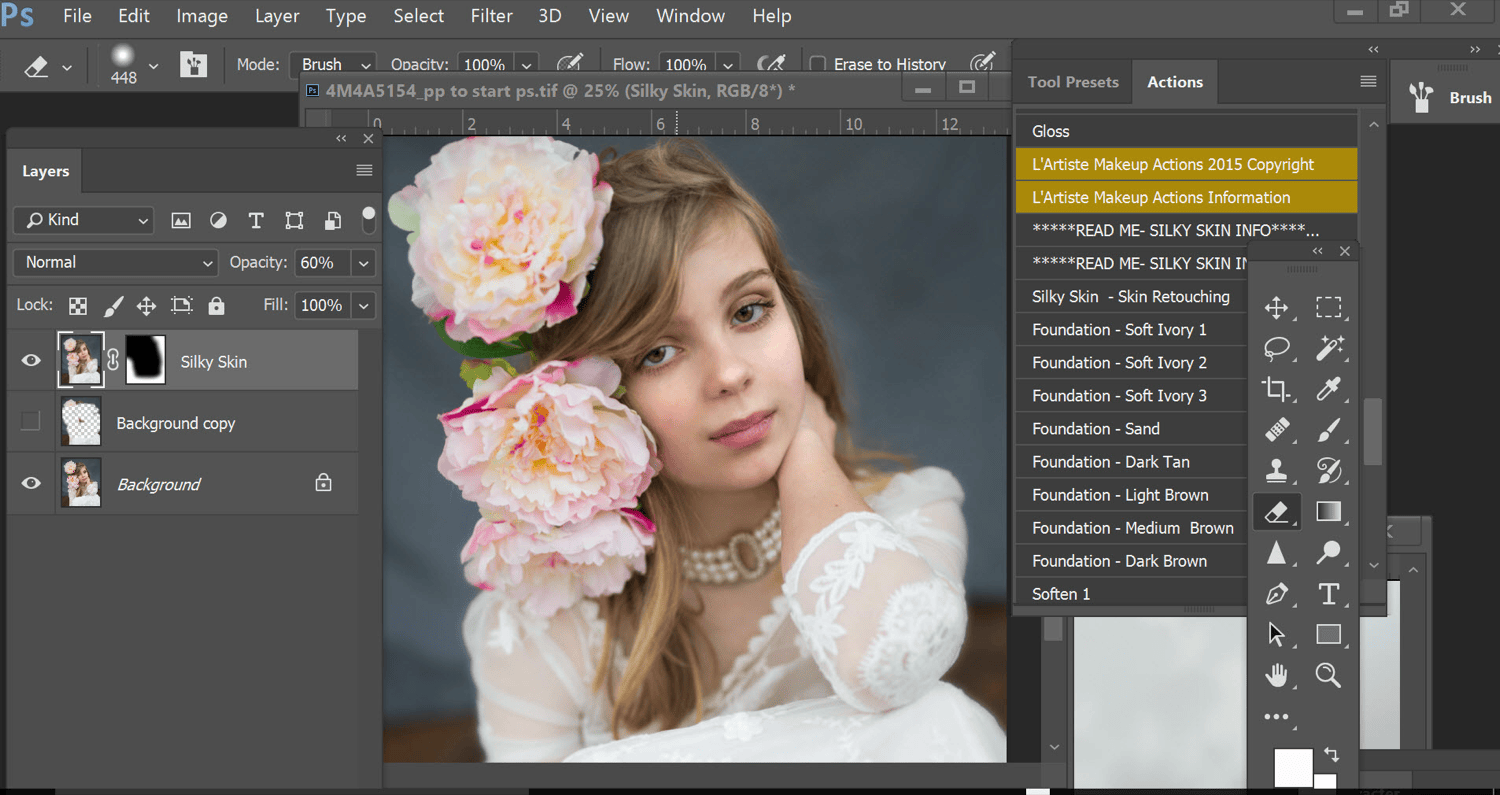Select the Path Selection arrow tool

point(1276,635)
